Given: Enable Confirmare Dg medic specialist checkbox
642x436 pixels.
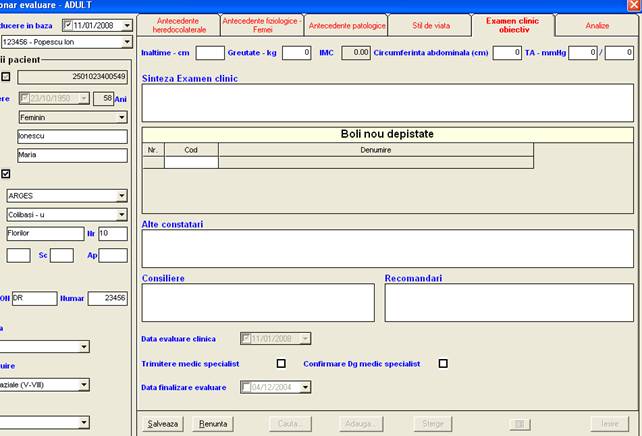Looking at the screenshot, I should pos(443,363).
